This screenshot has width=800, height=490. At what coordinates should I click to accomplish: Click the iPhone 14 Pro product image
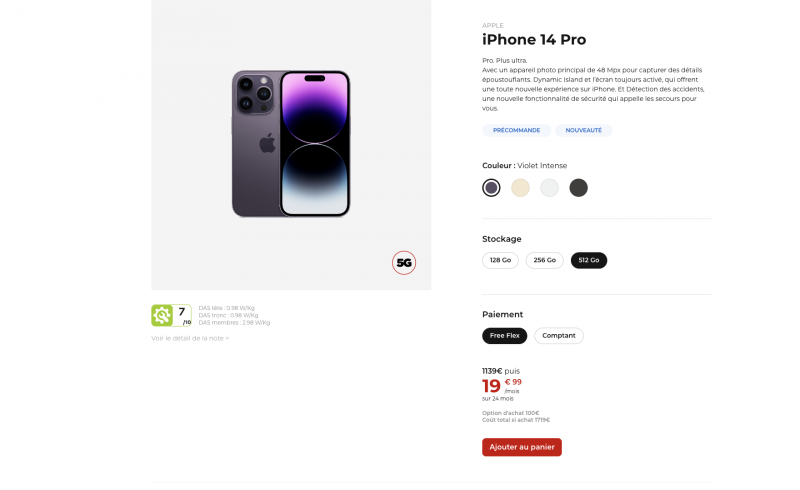pos(291,143)
